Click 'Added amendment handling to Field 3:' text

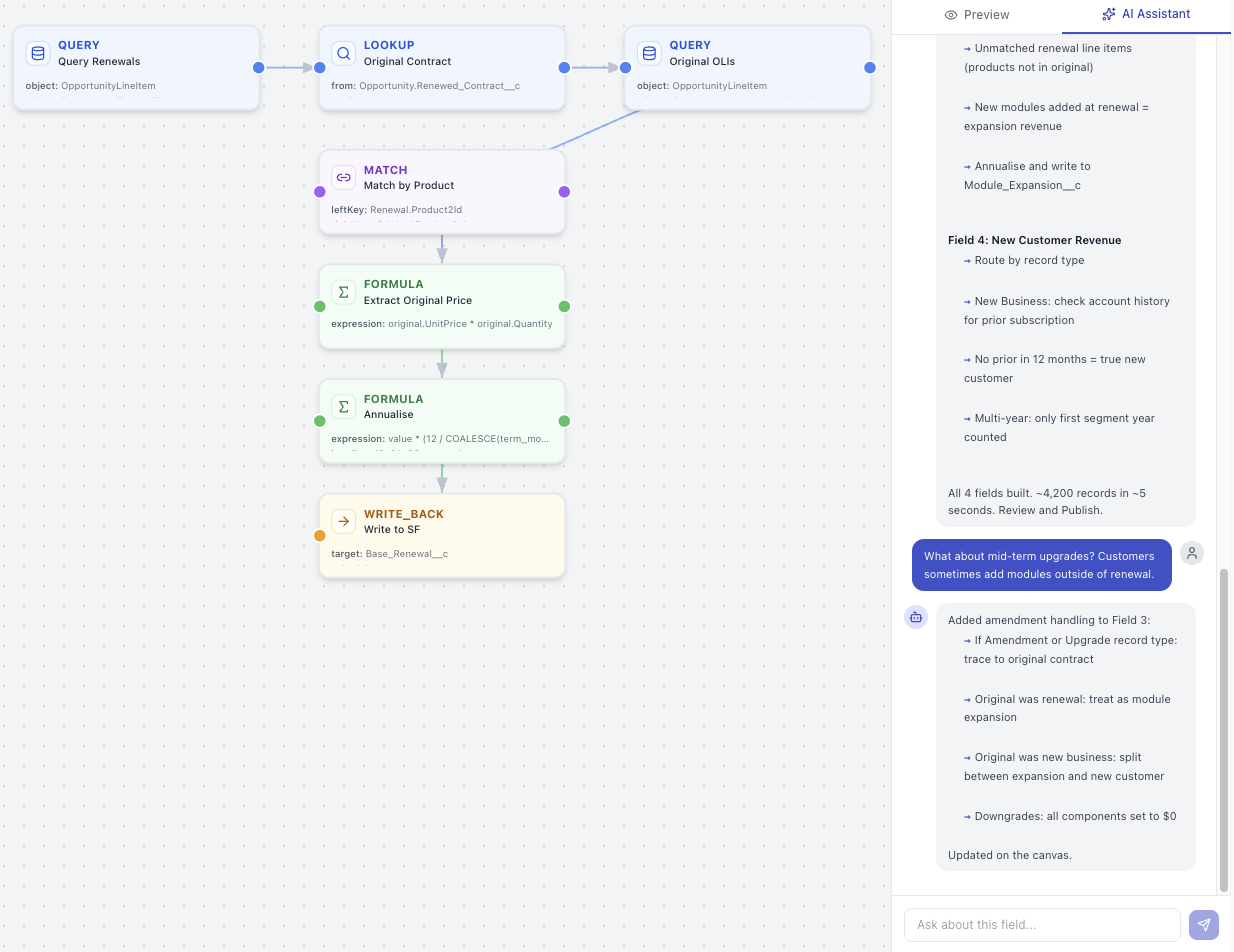[1049, 620]
